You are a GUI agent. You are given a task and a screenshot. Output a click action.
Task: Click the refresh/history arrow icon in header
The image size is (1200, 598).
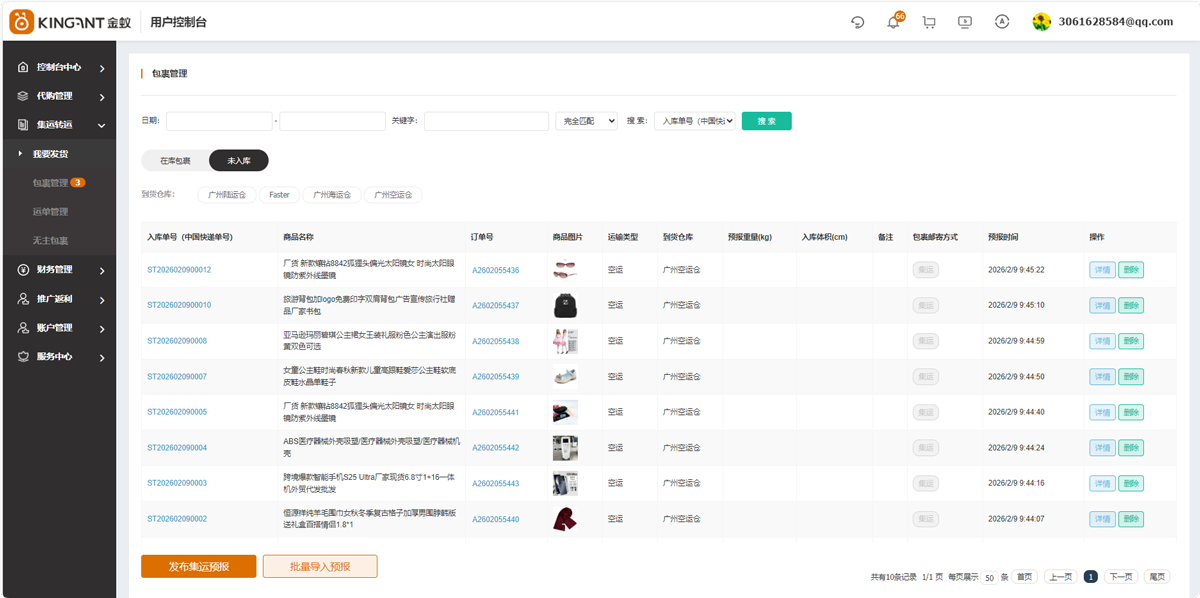coord(857,22)
